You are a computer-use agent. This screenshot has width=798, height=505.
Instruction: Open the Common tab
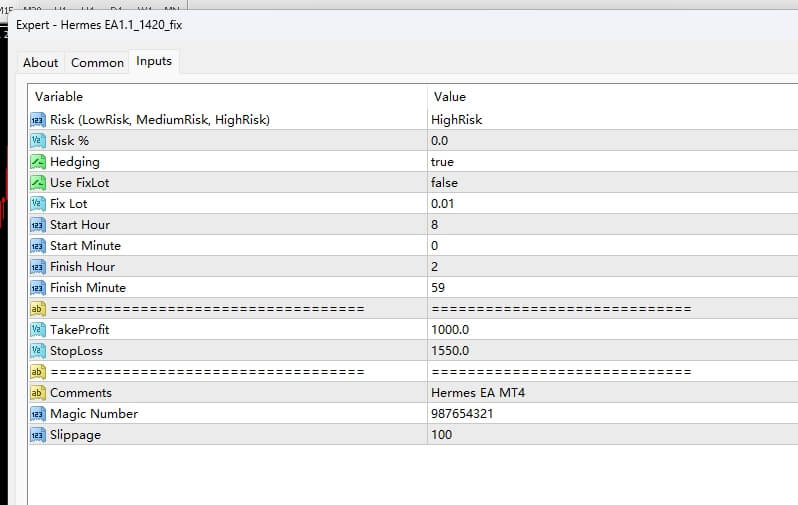(x=97, y=63)
